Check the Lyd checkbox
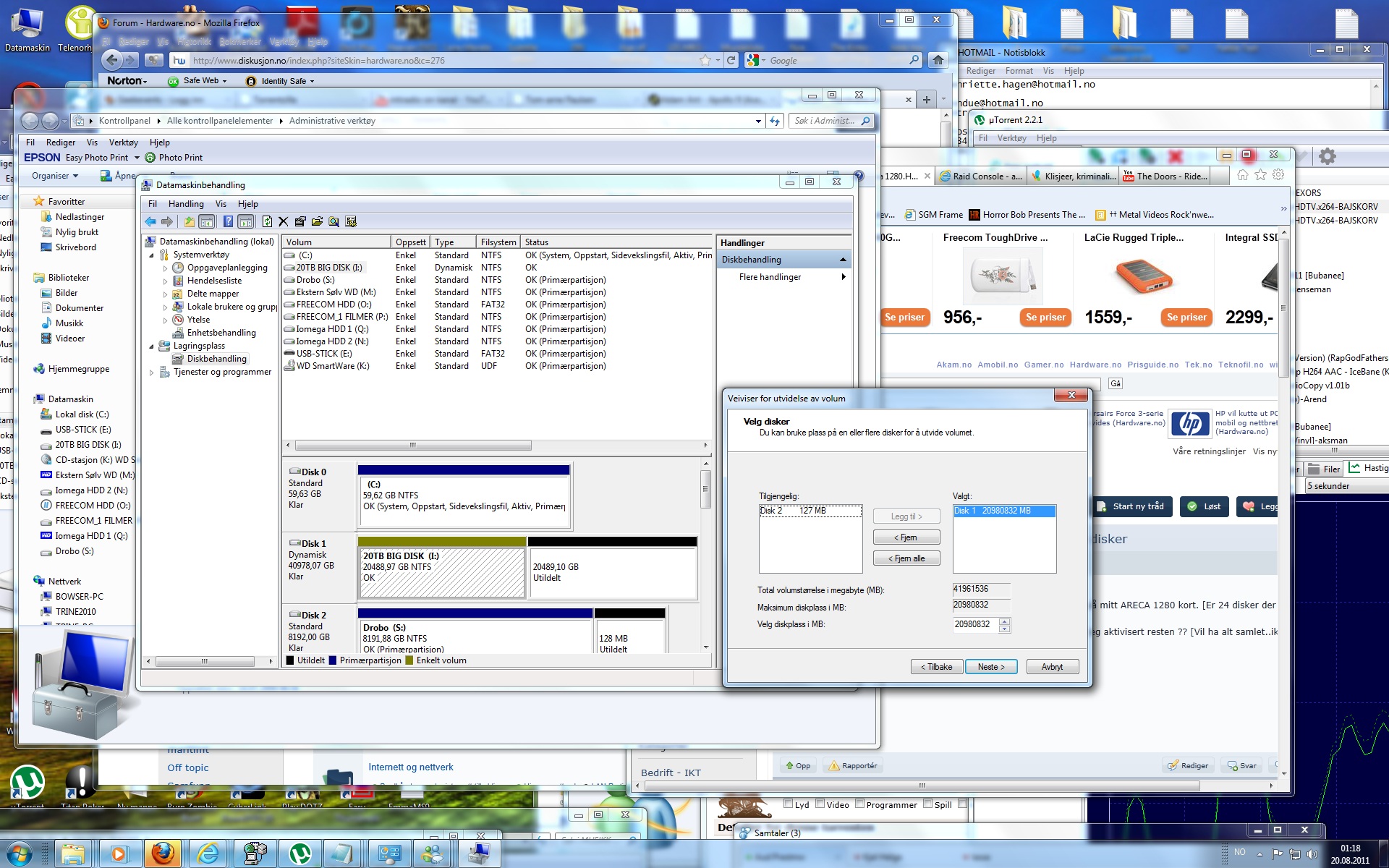 click(x=789, y=804)
